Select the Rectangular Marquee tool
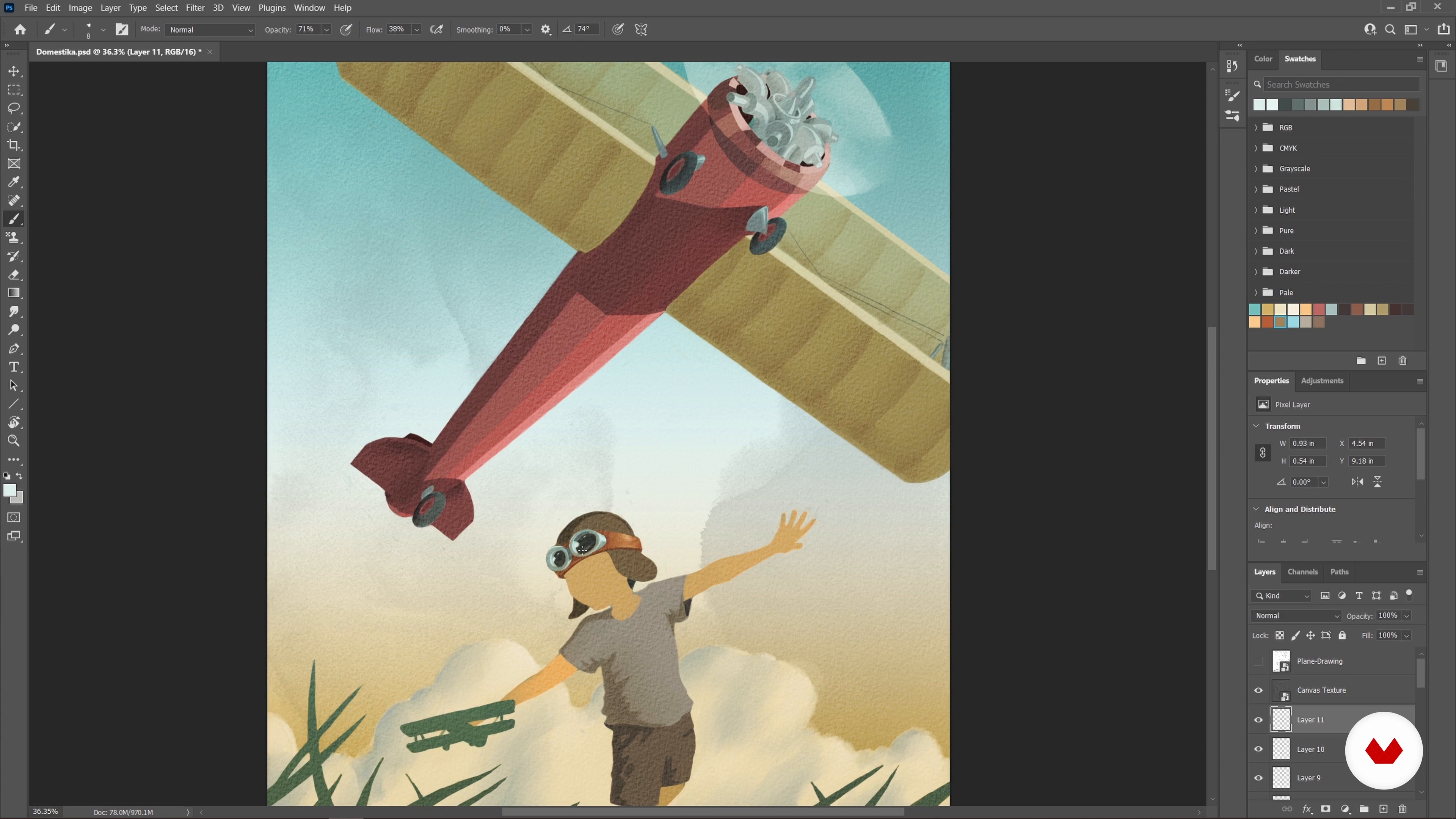Screen dimensions: 1456x819 point(14,90)
